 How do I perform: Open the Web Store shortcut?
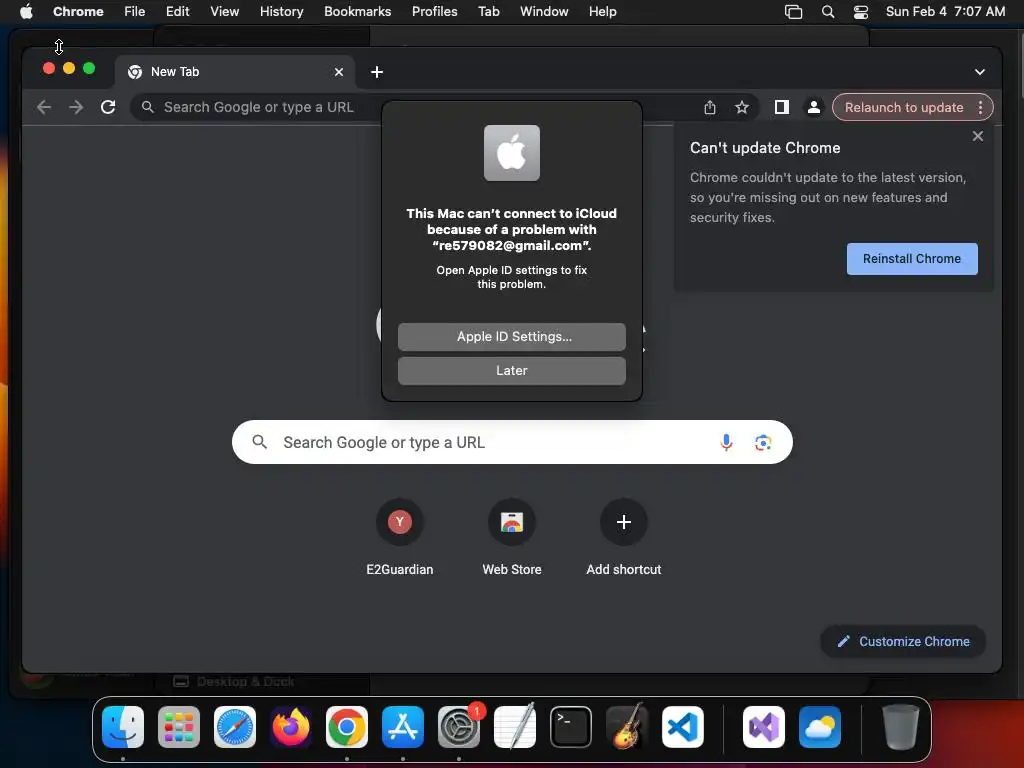coord(512,537)
